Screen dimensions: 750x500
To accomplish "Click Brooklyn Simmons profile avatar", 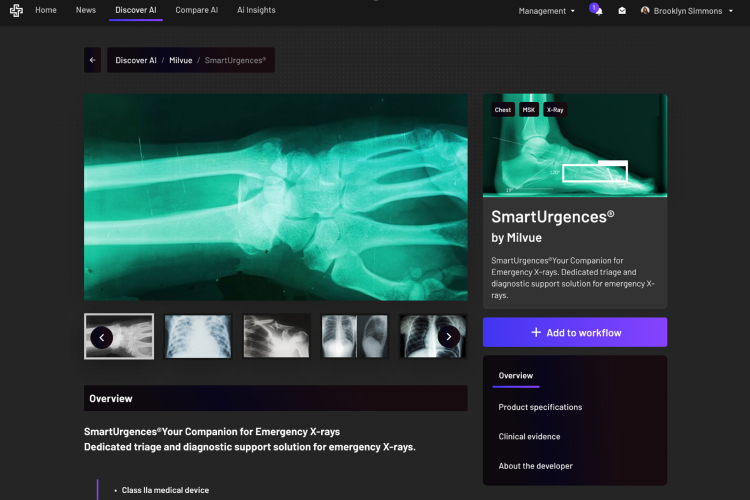I will tap(645, 11).
